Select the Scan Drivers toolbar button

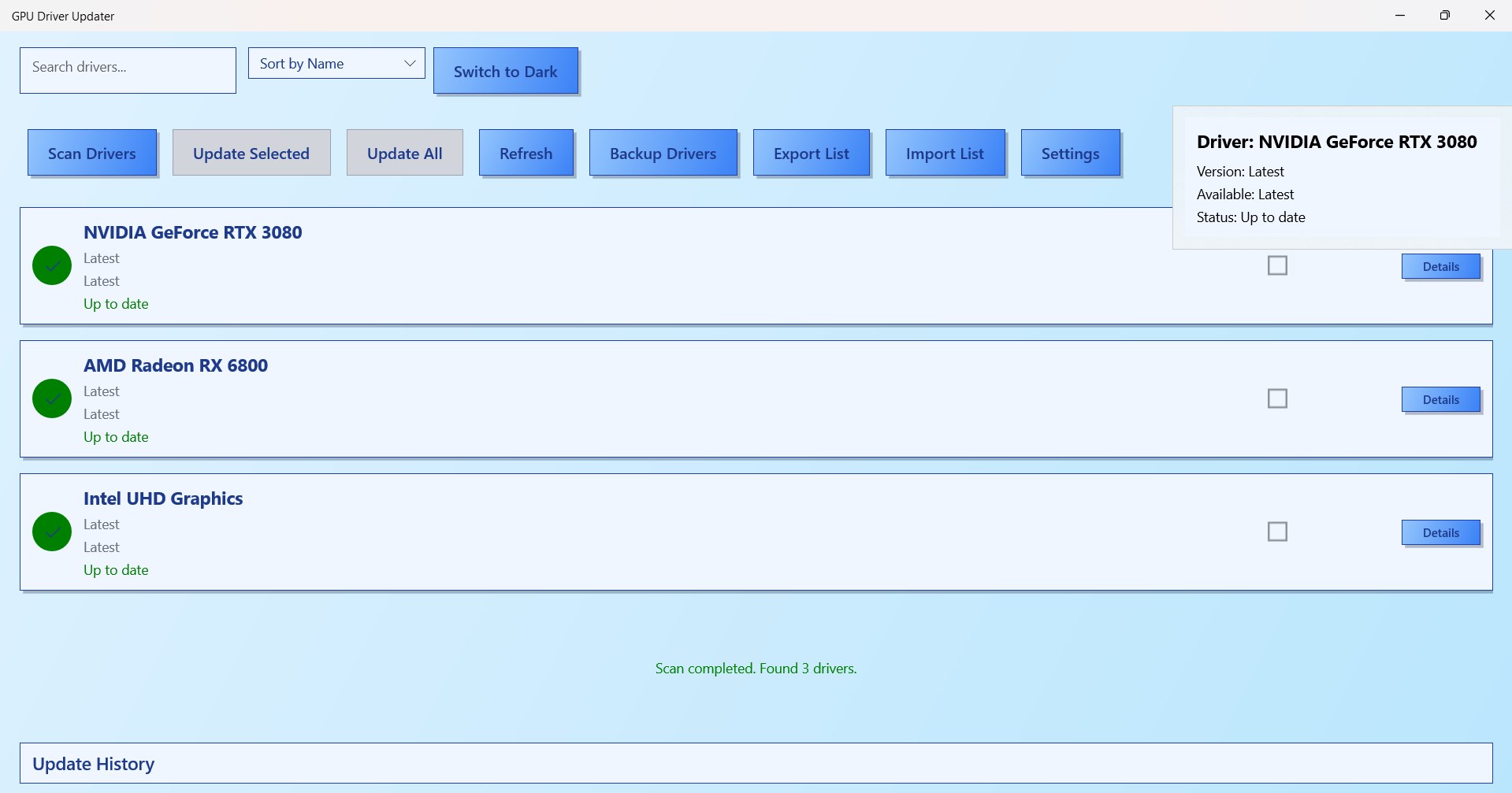[x=92, y=153]
